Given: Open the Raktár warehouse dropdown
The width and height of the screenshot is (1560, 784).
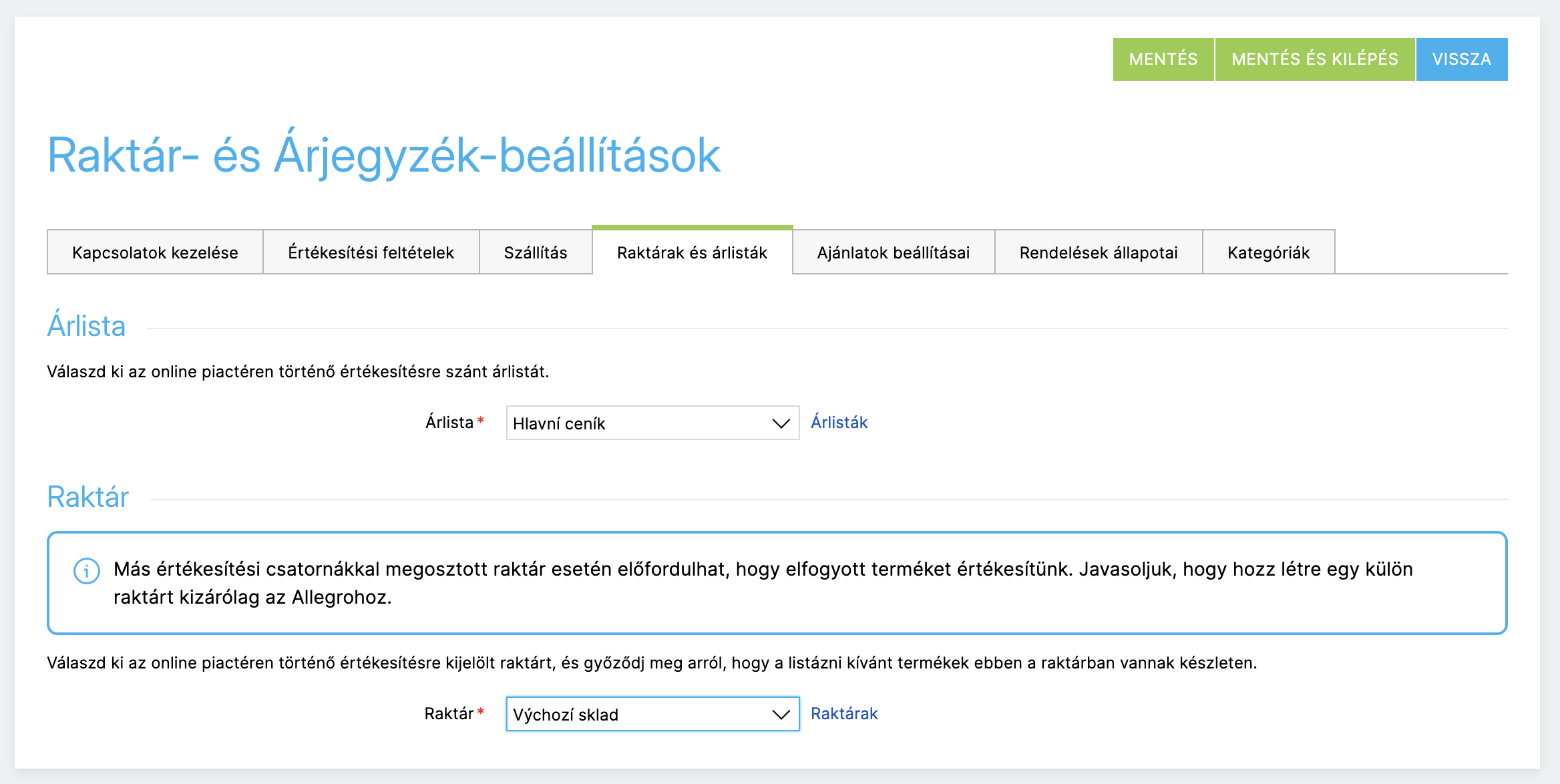Looking at the screenshot, I should (x=652, y=715).
